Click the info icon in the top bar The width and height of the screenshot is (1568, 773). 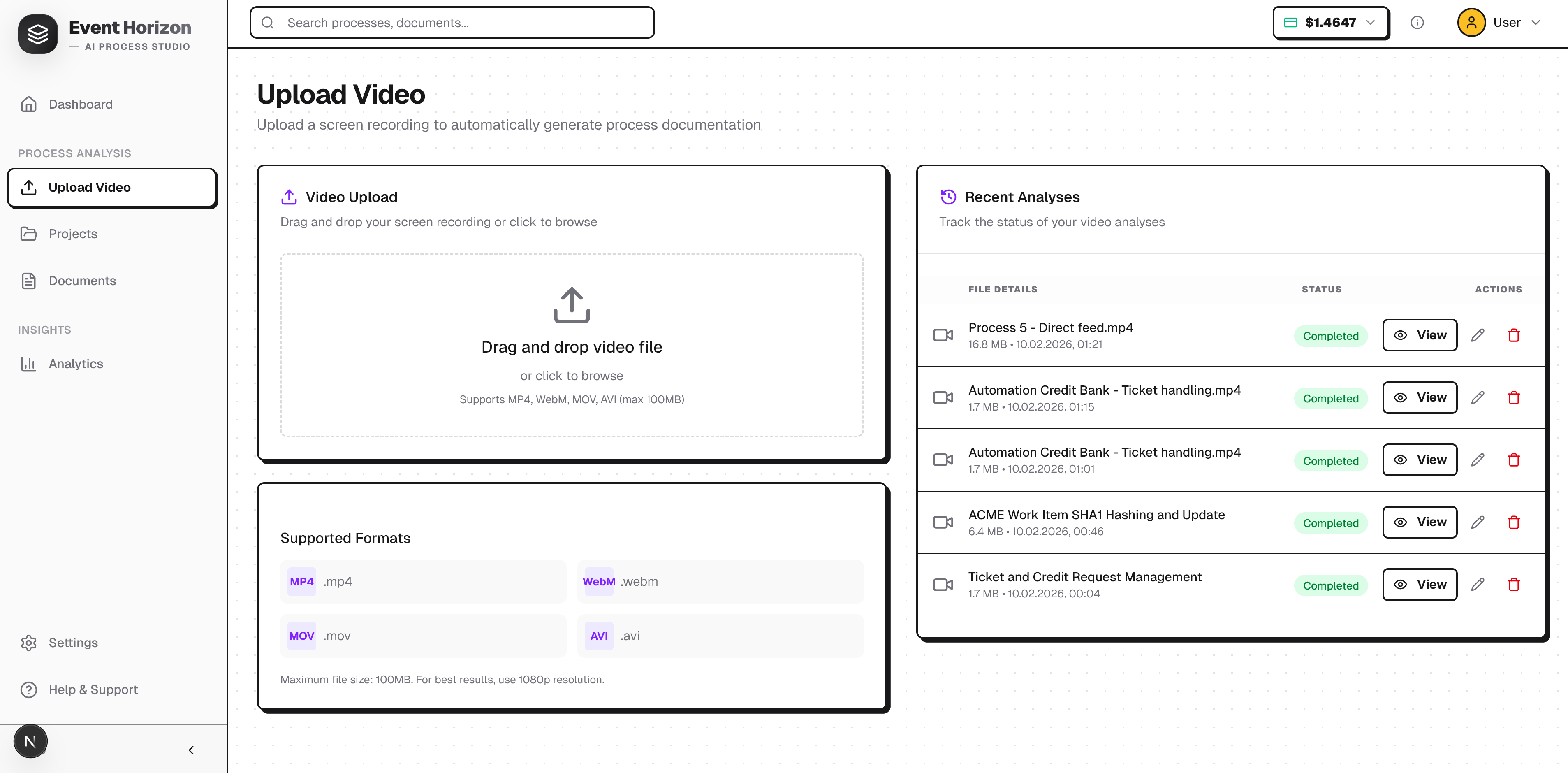point(1416,23)
